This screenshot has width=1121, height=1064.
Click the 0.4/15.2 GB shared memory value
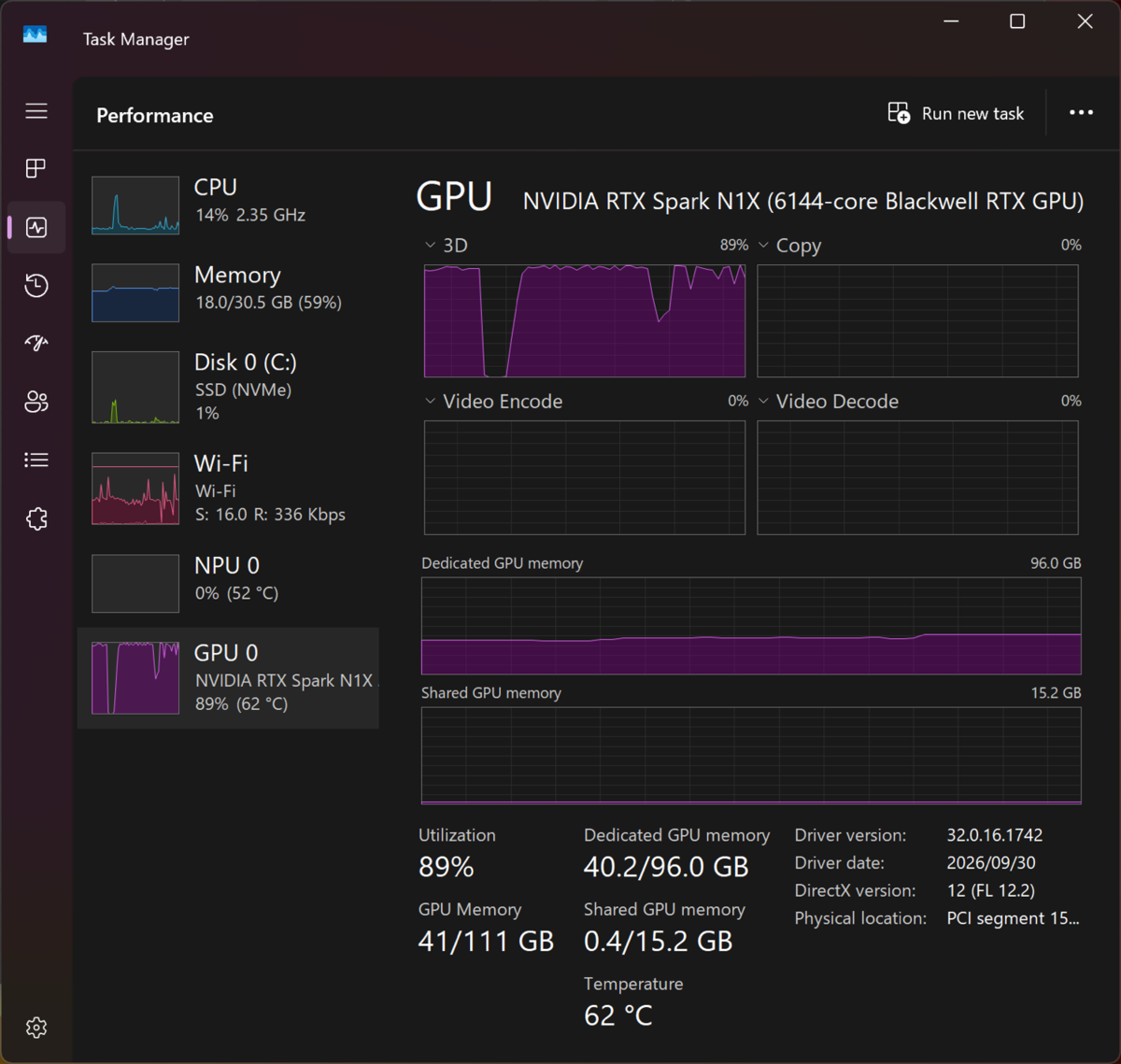click(658, 941)
